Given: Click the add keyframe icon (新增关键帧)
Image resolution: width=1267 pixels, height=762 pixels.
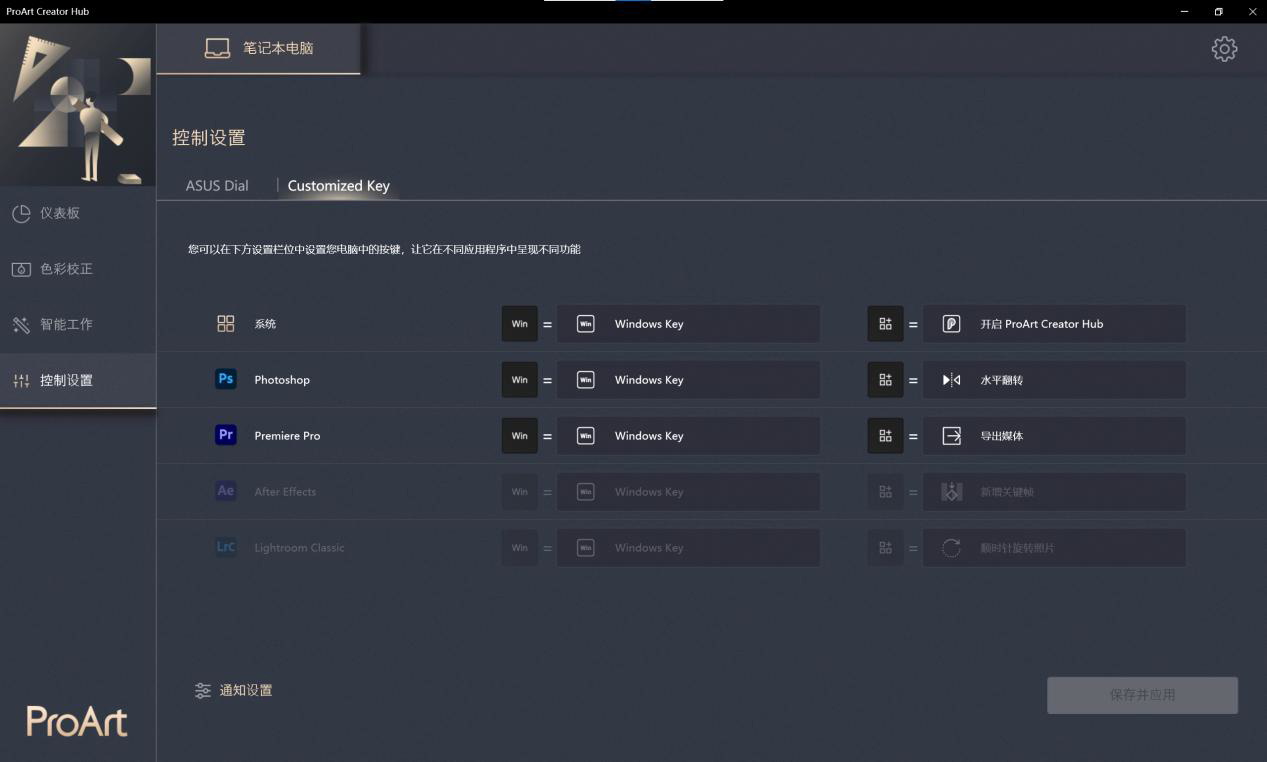Looking at the screenshot, I should pyautogui.click(x=951, y=492).
